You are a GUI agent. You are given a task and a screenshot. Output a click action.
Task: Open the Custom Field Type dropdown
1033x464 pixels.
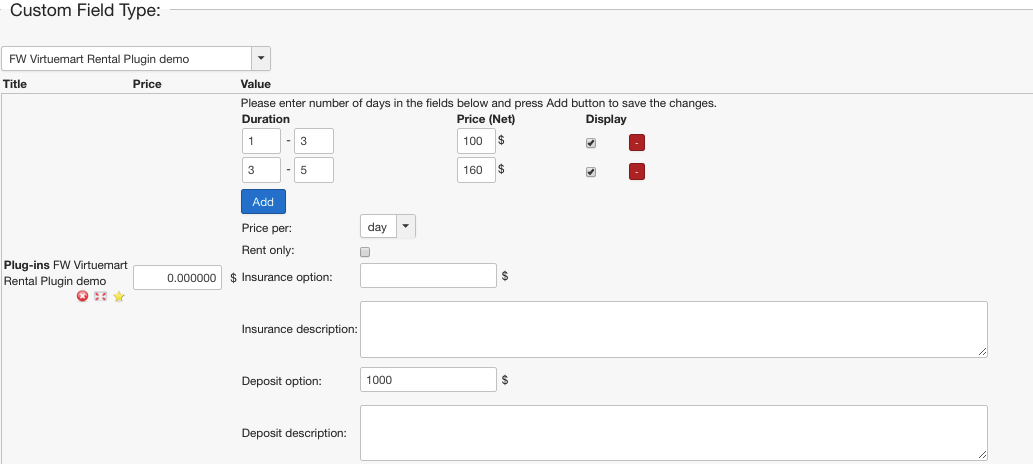136,59
